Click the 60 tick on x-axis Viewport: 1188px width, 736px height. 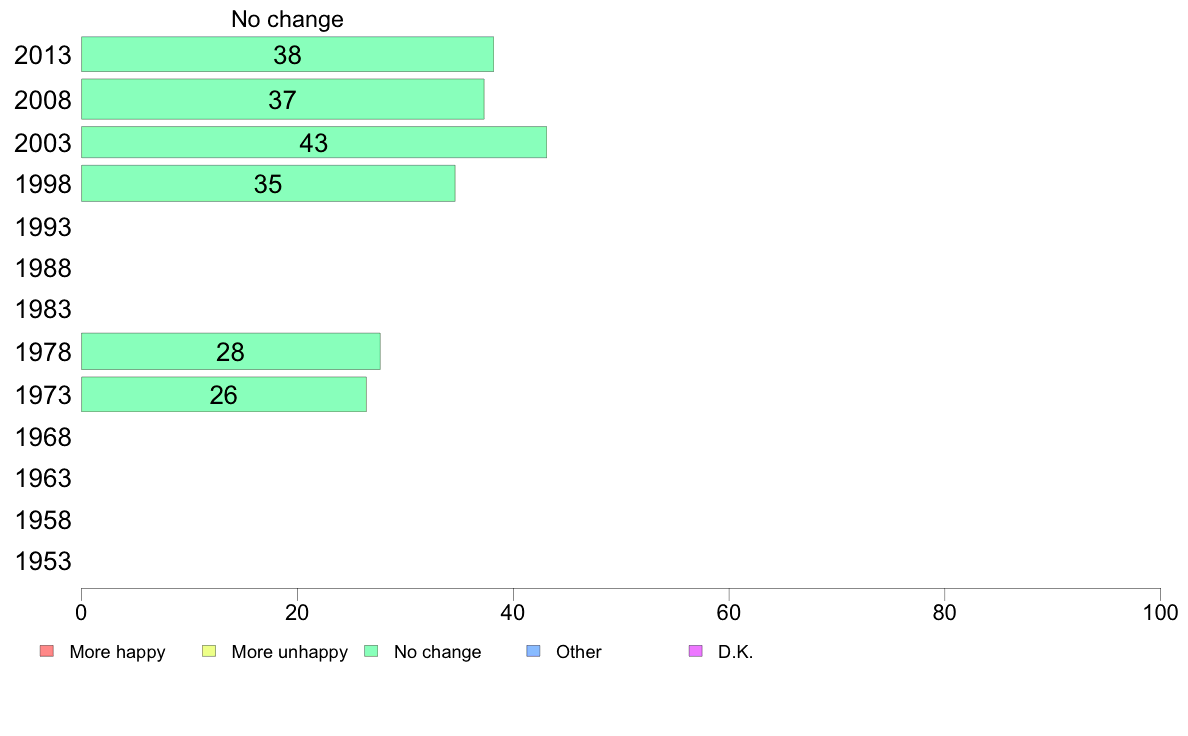pos(729,612)
